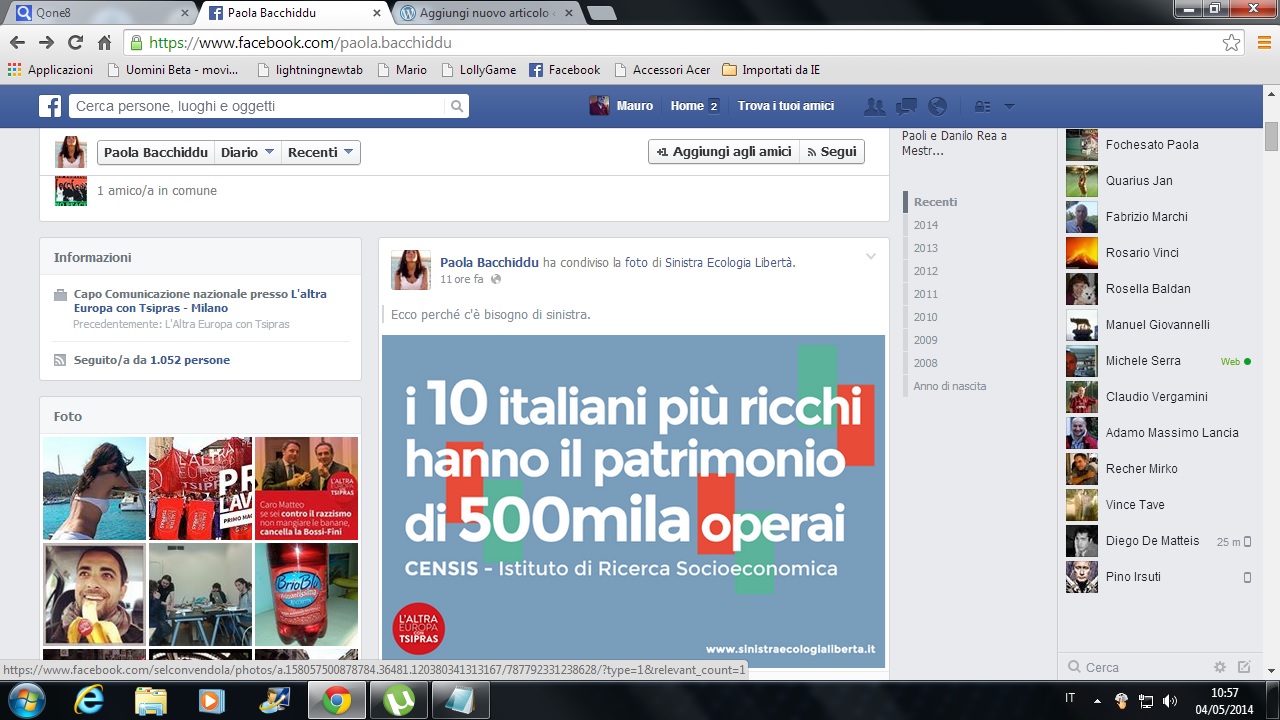Expand the Recenti dropdown

click(320, 152)
